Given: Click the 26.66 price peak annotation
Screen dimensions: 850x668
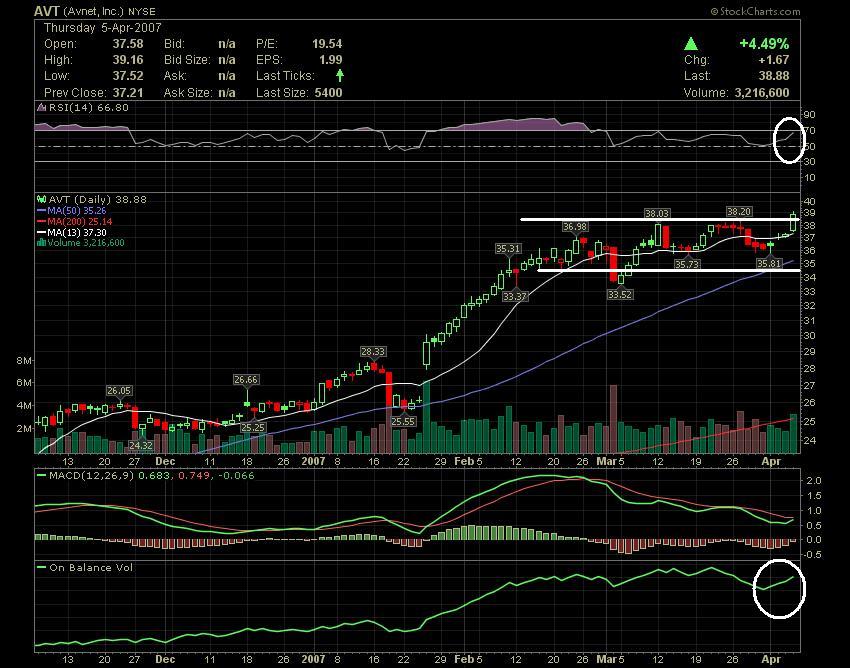Looking at the screenshot, I should click(246, 380).
